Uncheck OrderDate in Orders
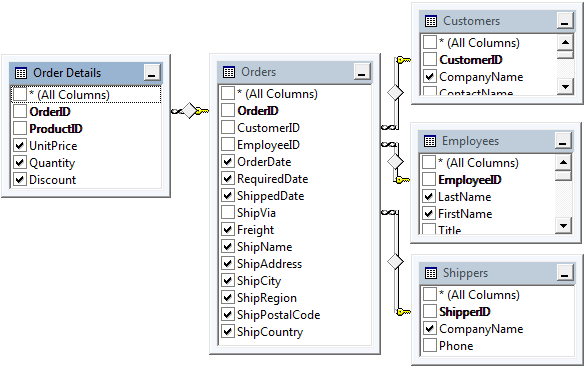 228,162
